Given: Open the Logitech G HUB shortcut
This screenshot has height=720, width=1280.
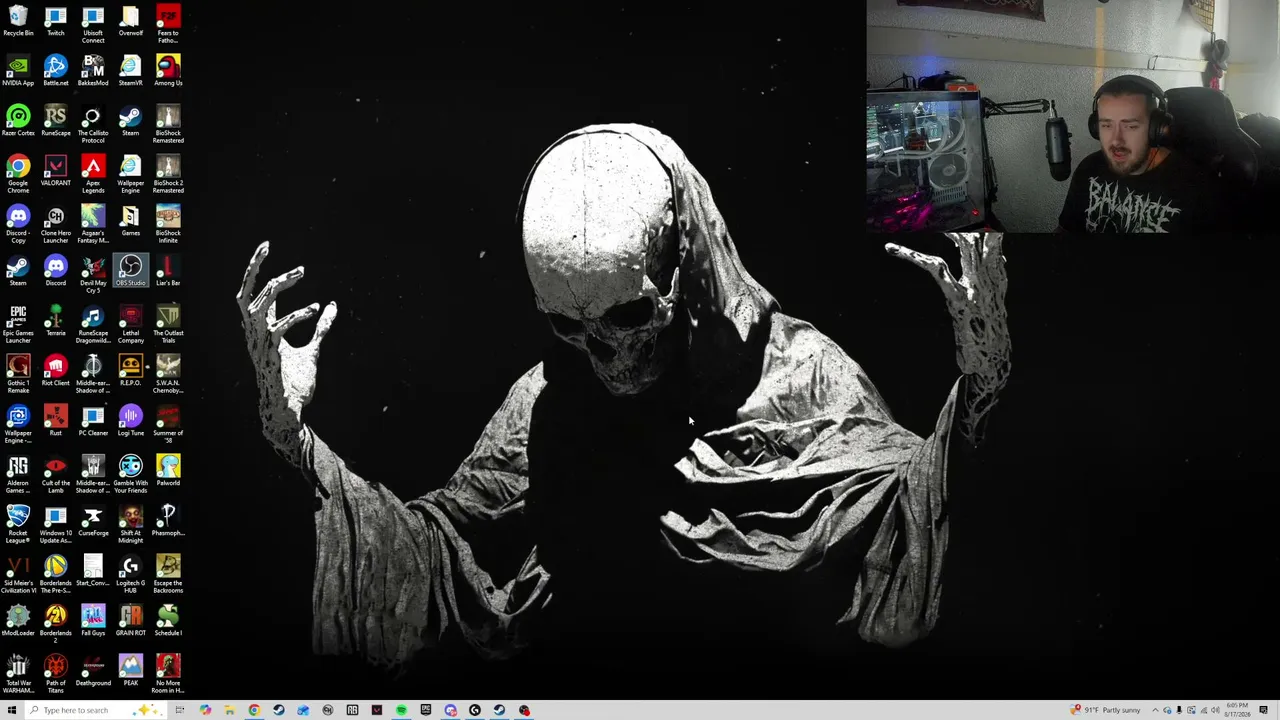Looking at the screenshot, I should [x=130, y=575].
